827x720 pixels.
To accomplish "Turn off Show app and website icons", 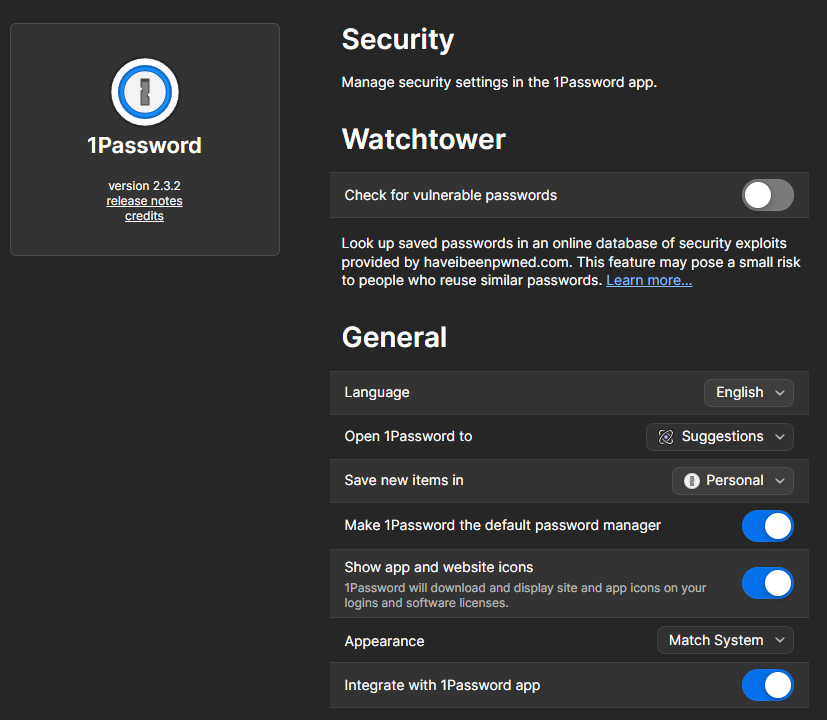I will pos(767,583).
